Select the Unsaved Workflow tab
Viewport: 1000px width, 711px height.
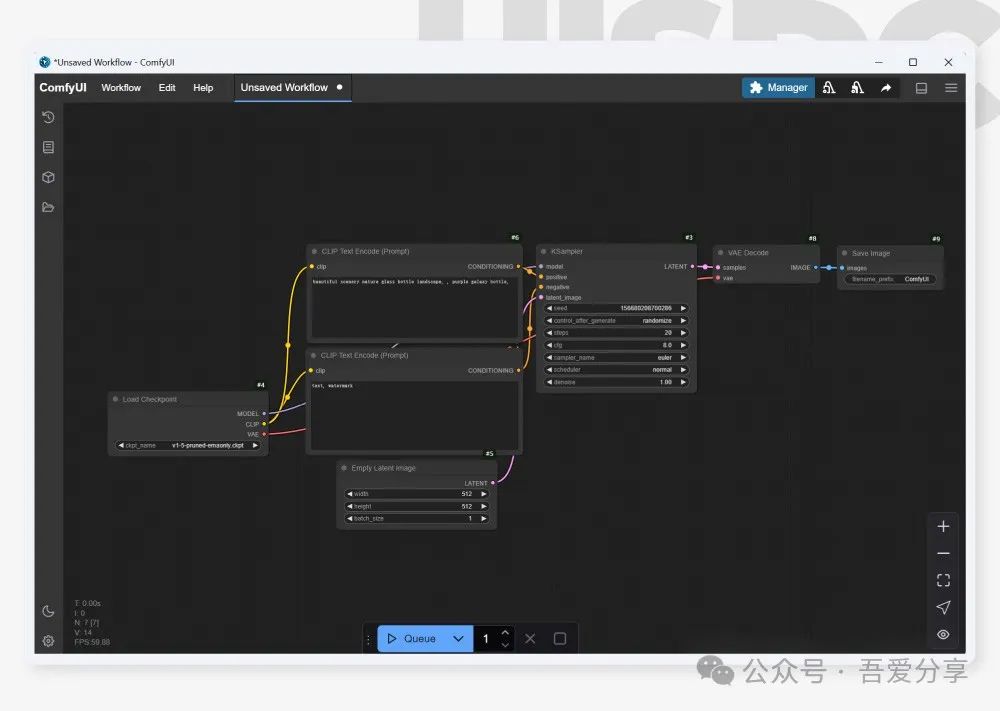point(292,87)
